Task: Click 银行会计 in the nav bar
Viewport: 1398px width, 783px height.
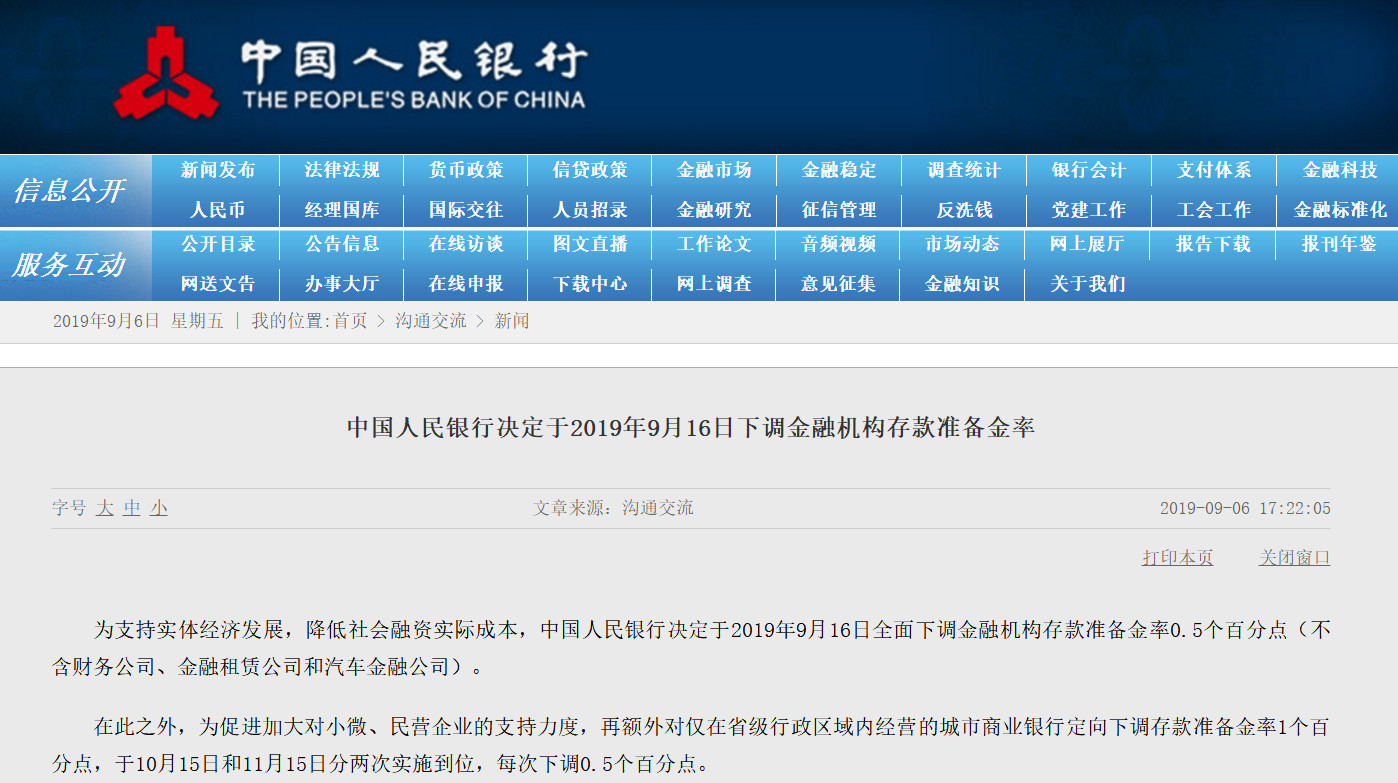Action: click(1089, 170)
